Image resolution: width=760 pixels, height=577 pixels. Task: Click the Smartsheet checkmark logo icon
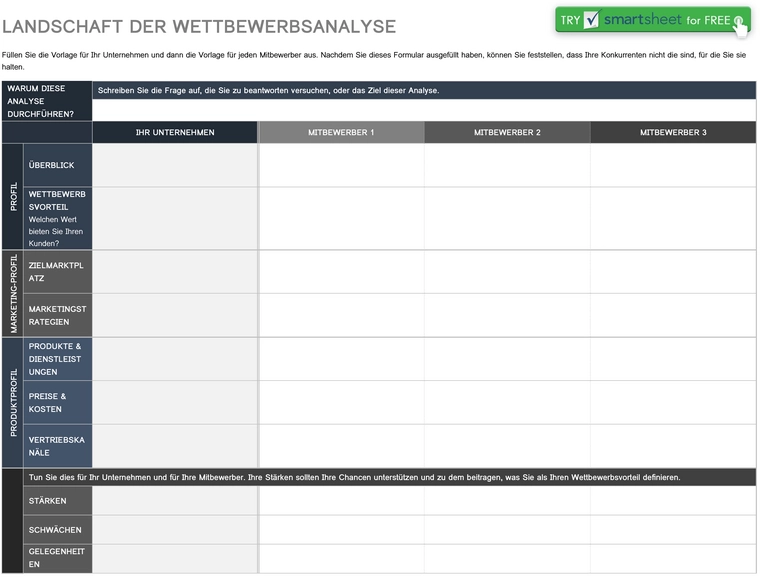[591, 20]
